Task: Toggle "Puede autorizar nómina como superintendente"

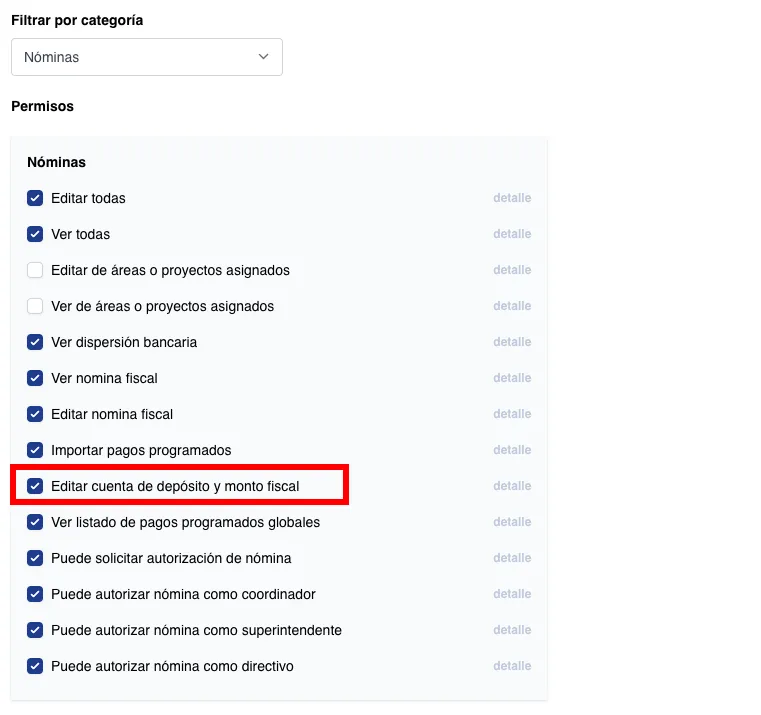Action: point(35,630)
